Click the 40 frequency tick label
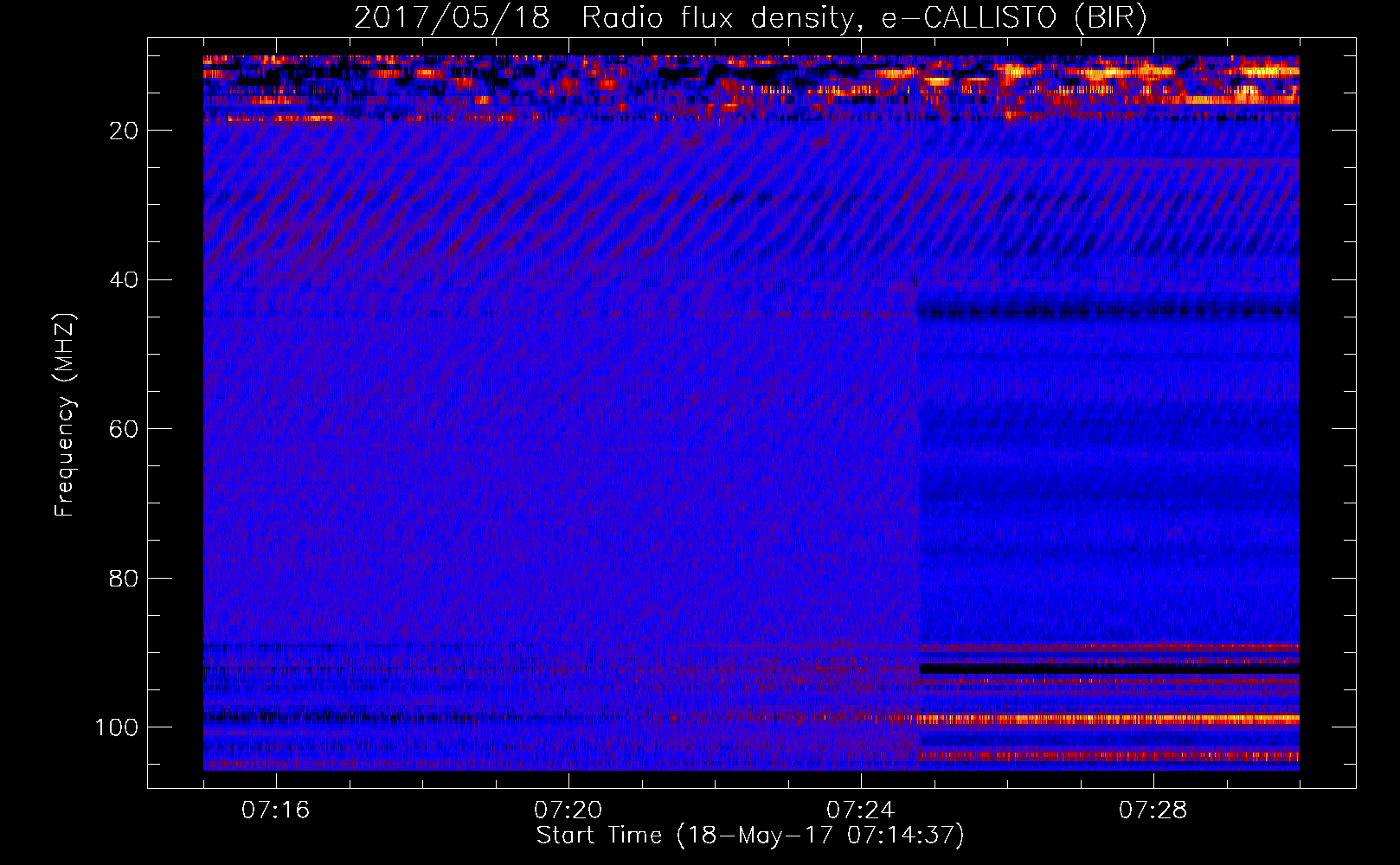Image resolution: width=1400 pixels, height=865 pixels. tap(124, 280)
